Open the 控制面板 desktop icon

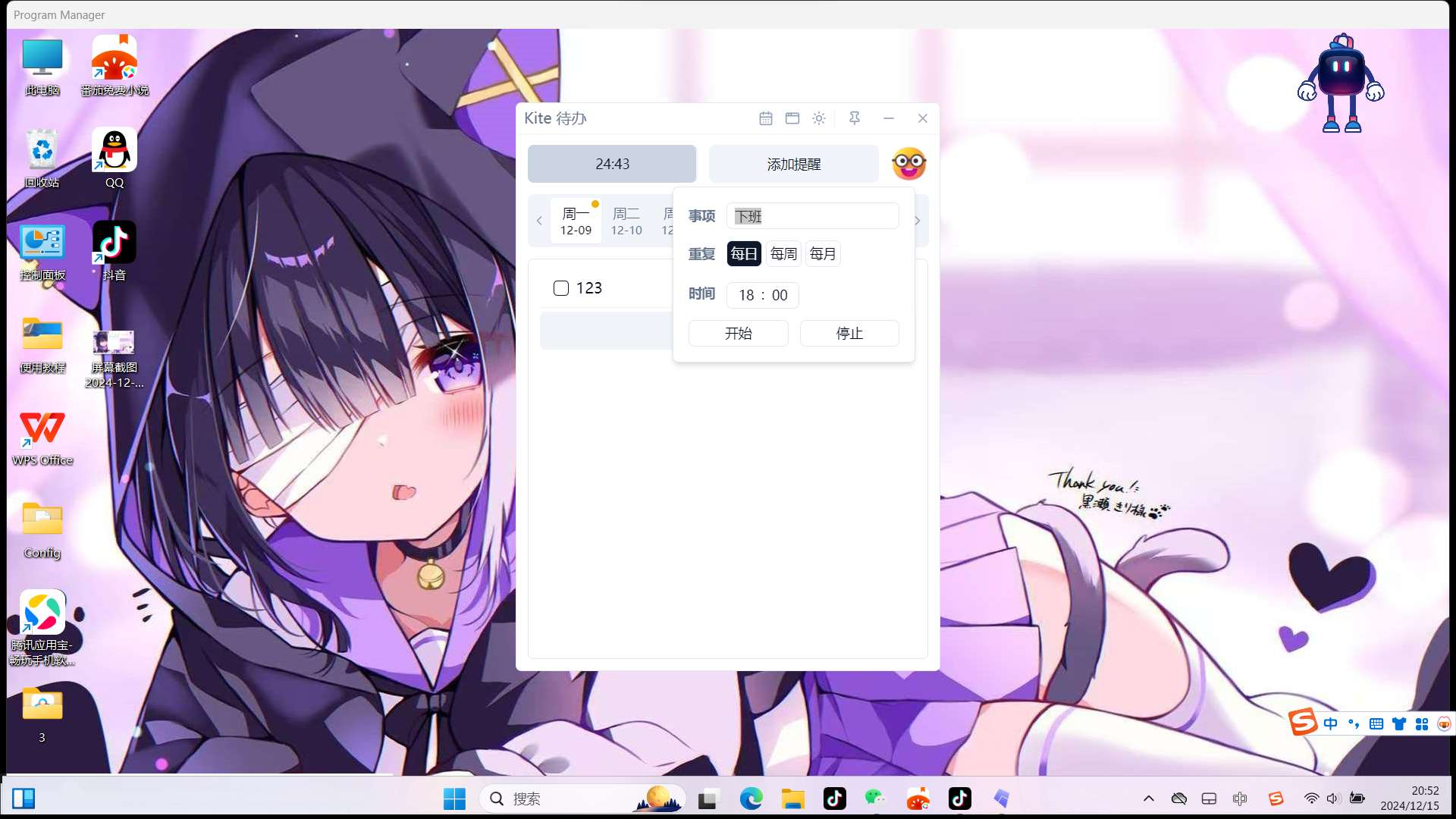click(42, 252)
